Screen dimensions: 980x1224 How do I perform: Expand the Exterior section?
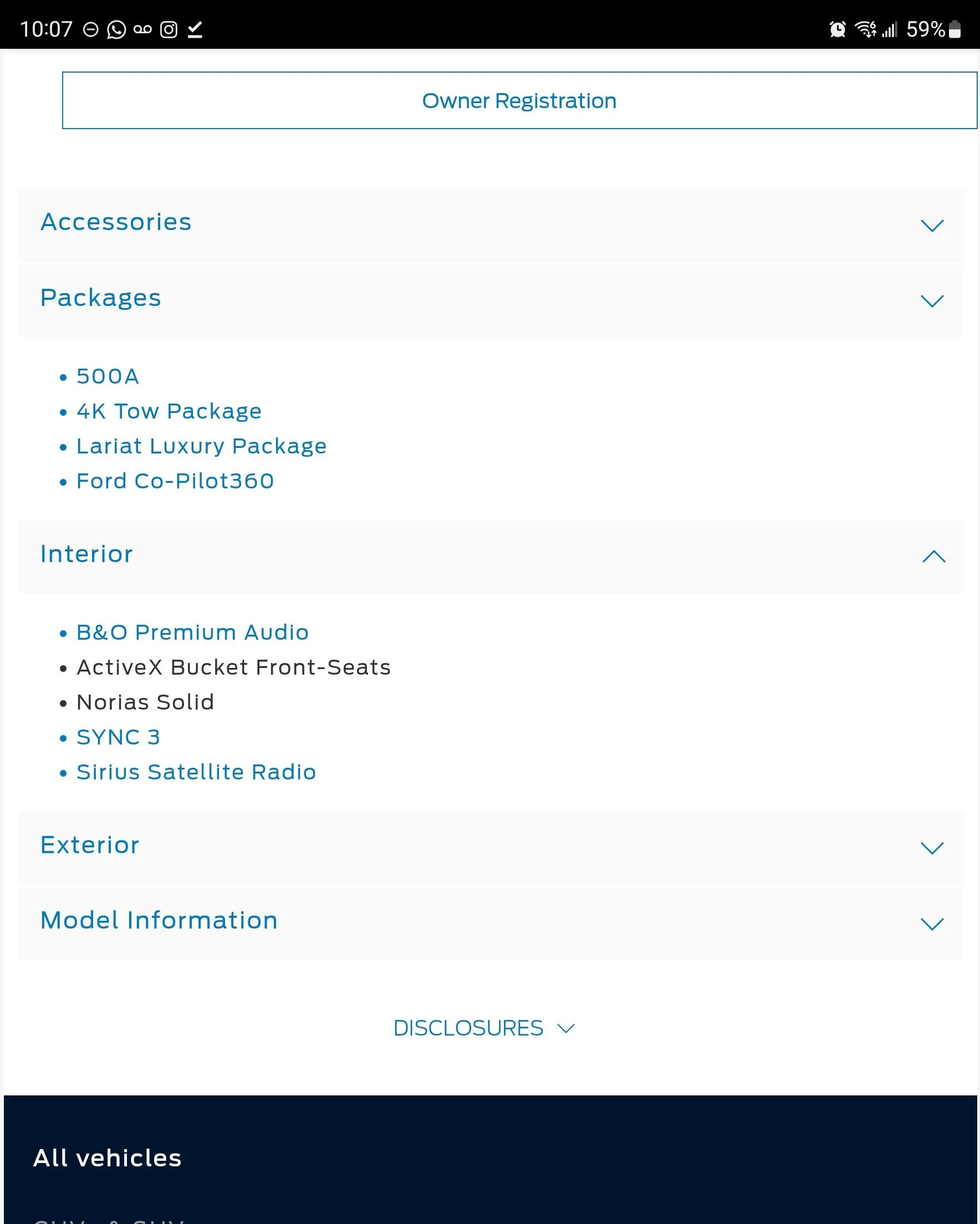click(490, 848)
